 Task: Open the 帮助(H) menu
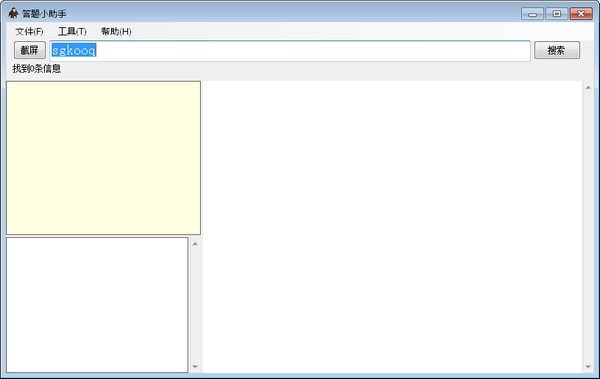(116, 31)
